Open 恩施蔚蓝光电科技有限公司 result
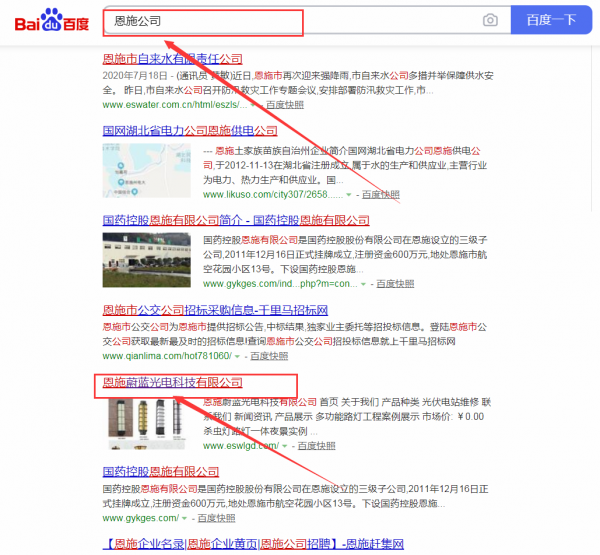The width and height of the screenshot is (600, 555). click(172, 382)
